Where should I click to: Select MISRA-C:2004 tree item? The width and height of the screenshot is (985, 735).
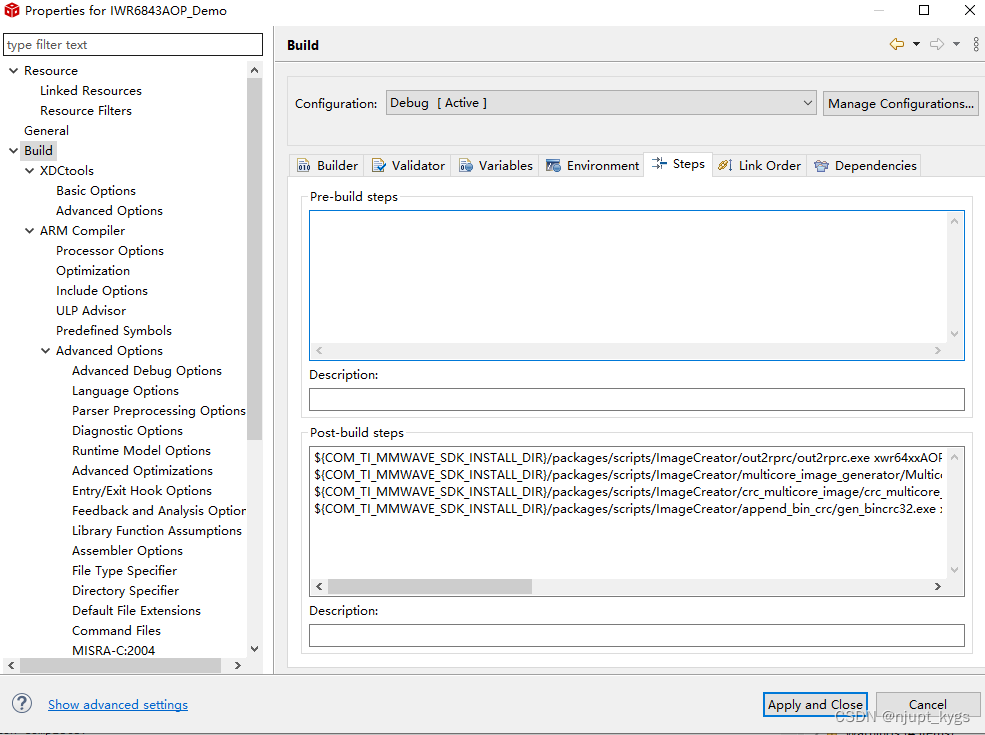click(114, 650)
